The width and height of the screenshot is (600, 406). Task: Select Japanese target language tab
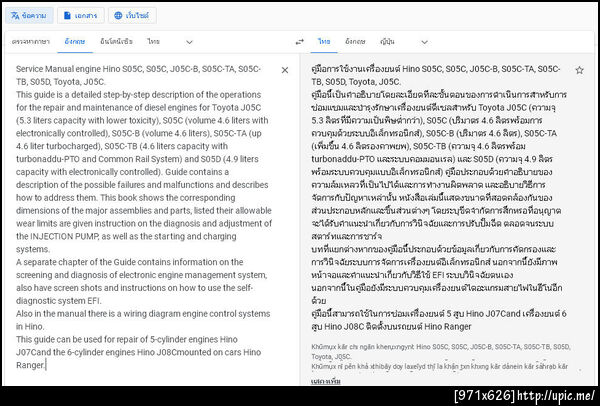[387, 42]
